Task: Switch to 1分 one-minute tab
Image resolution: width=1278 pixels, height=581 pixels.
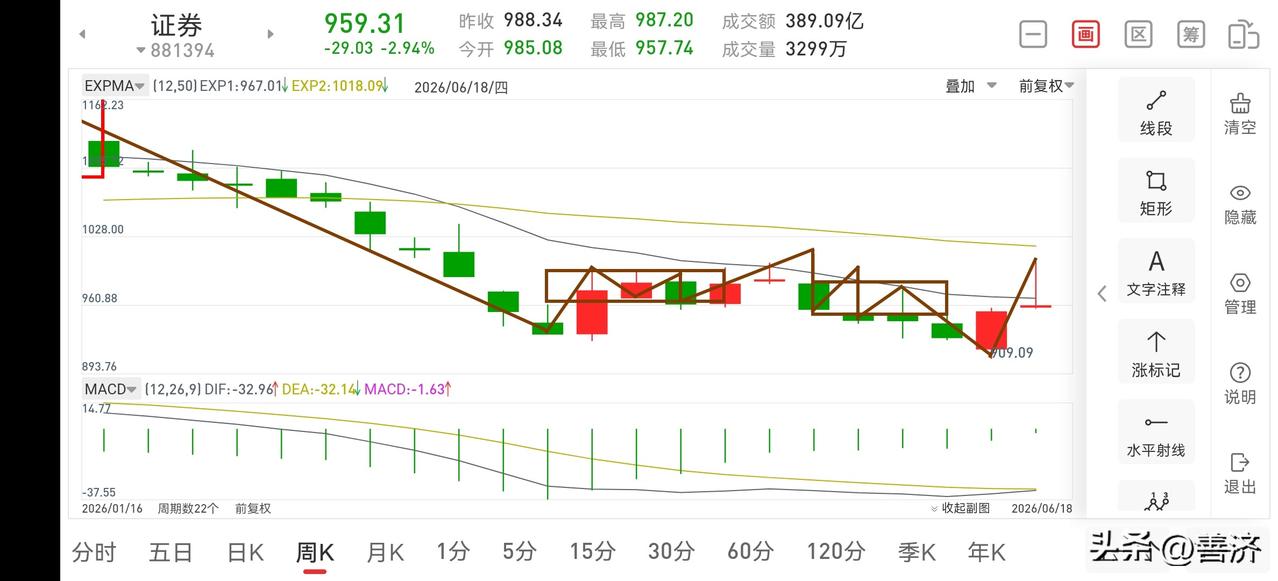Action: click(453, 552)
